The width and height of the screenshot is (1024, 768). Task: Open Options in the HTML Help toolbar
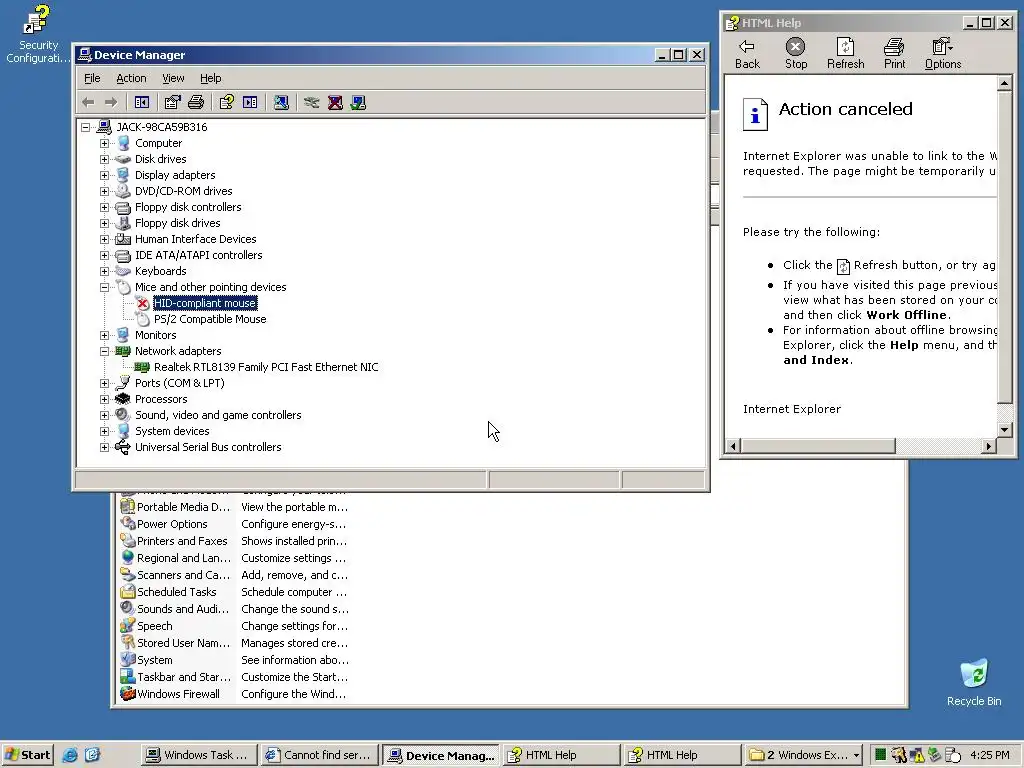click(x=942, y=54)
